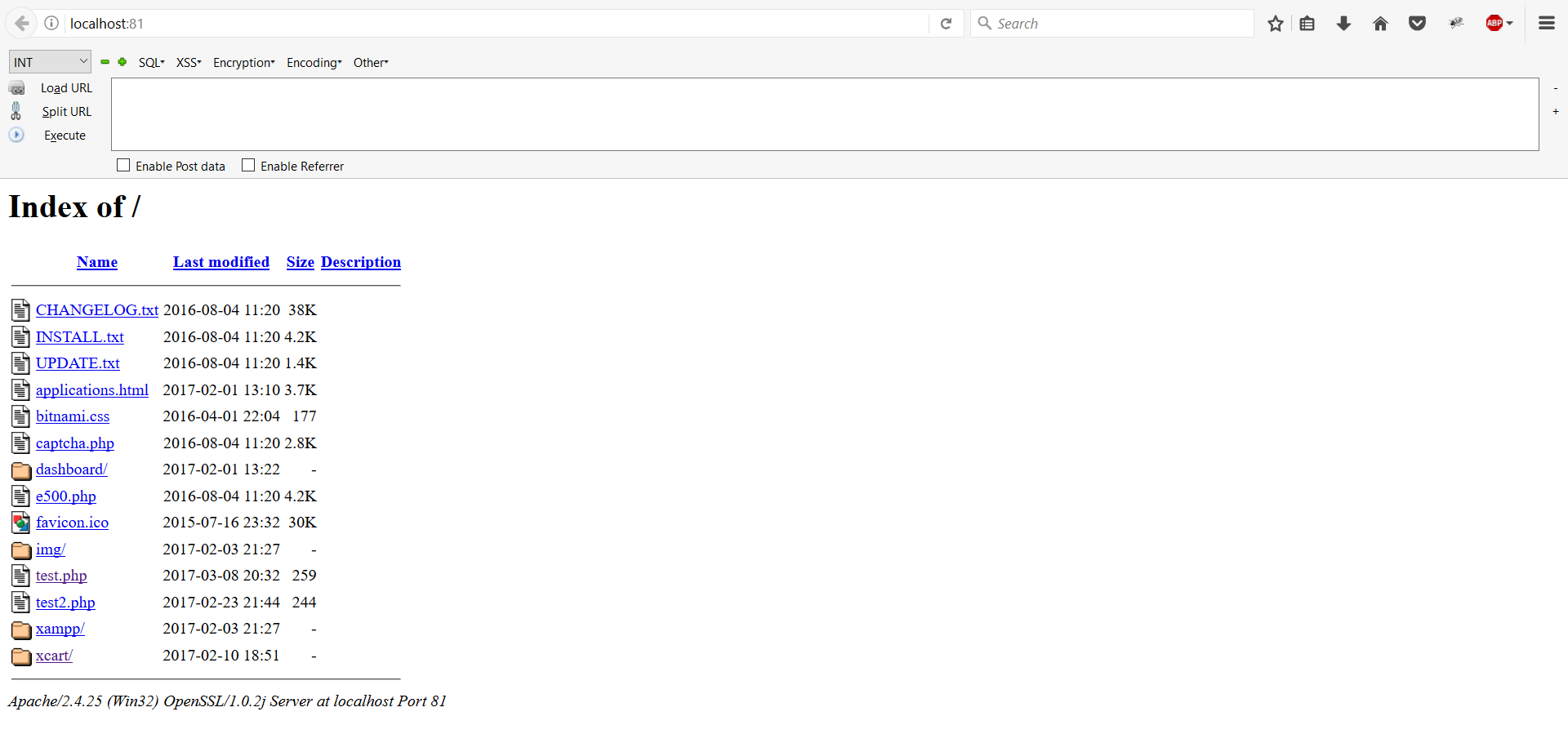
Task: Click the green plus toggle in HackBar
Action: click(122, 62)
